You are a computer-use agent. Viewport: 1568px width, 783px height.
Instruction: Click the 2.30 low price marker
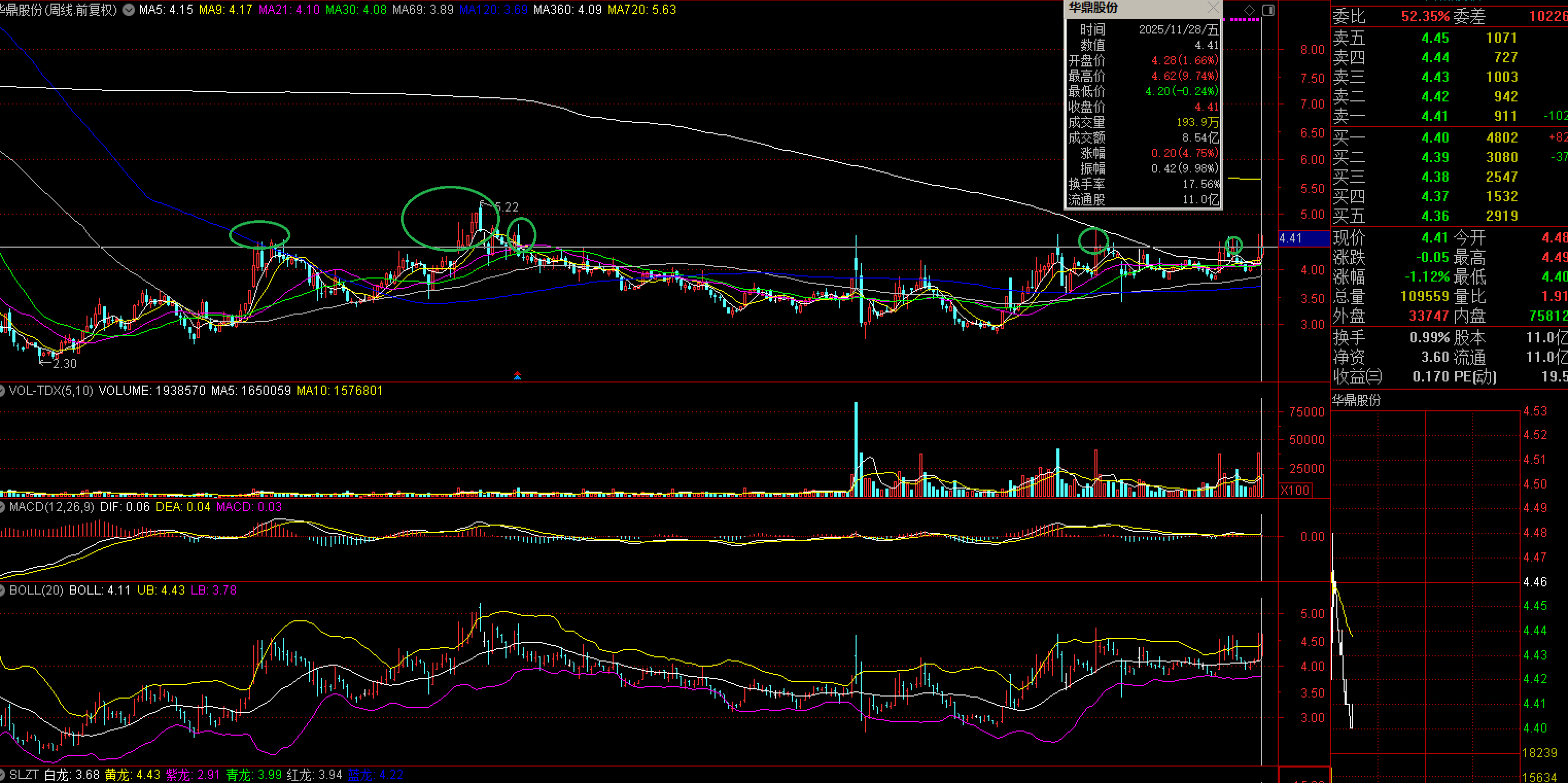[x=64, y=363]
